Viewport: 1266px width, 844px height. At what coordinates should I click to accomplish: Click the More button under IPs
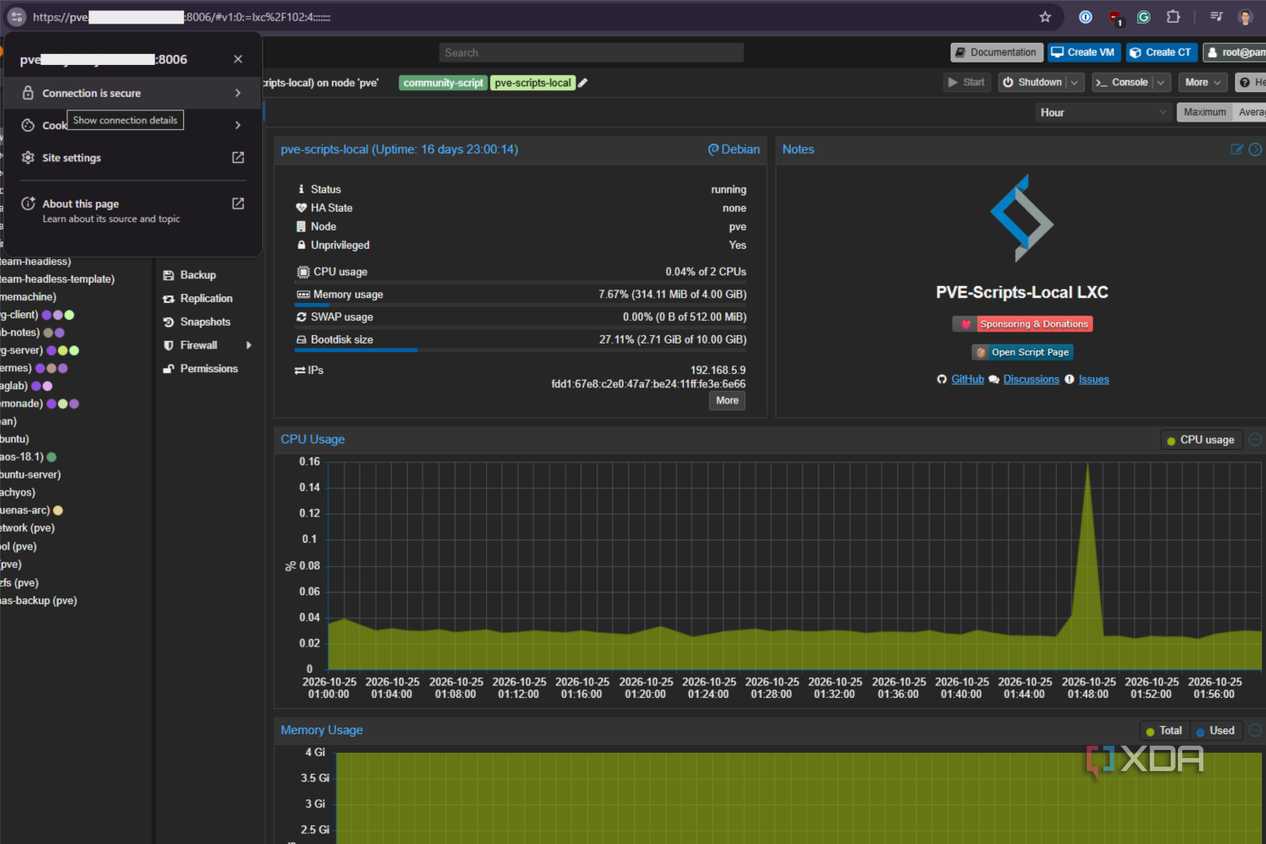coord(727,401)
